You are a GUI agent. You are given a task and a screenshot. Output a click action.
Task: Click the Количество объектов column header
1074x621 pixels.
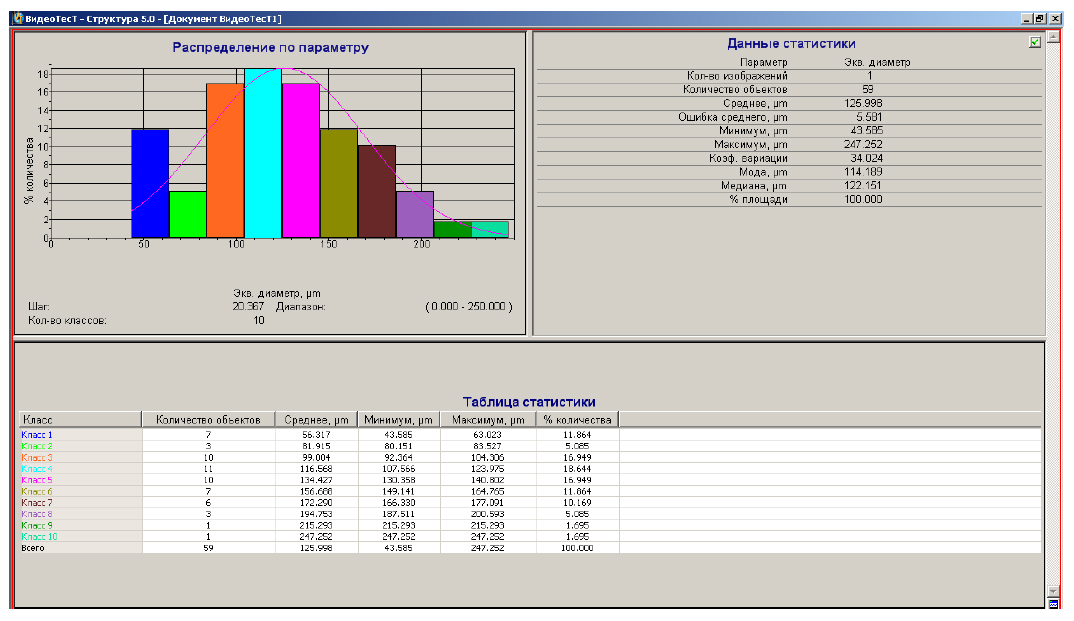coord(208,420)
